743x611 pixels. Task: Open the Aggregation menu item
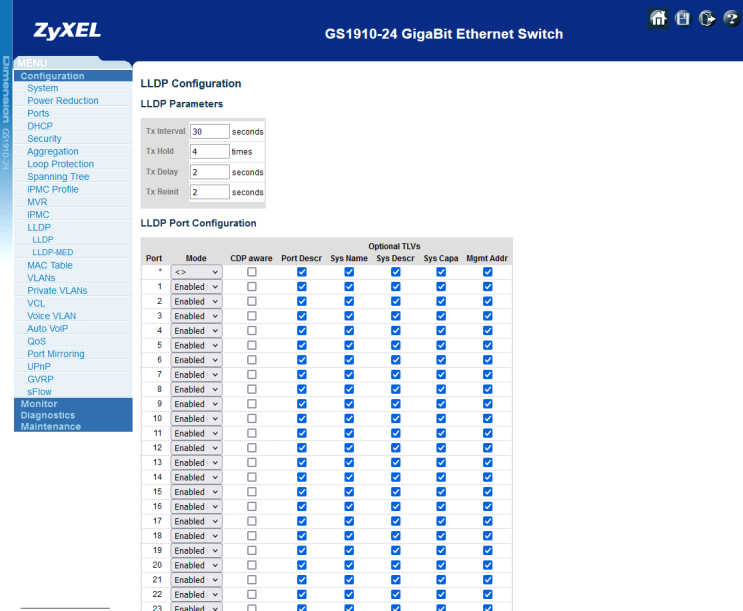(x=53, y=152)
